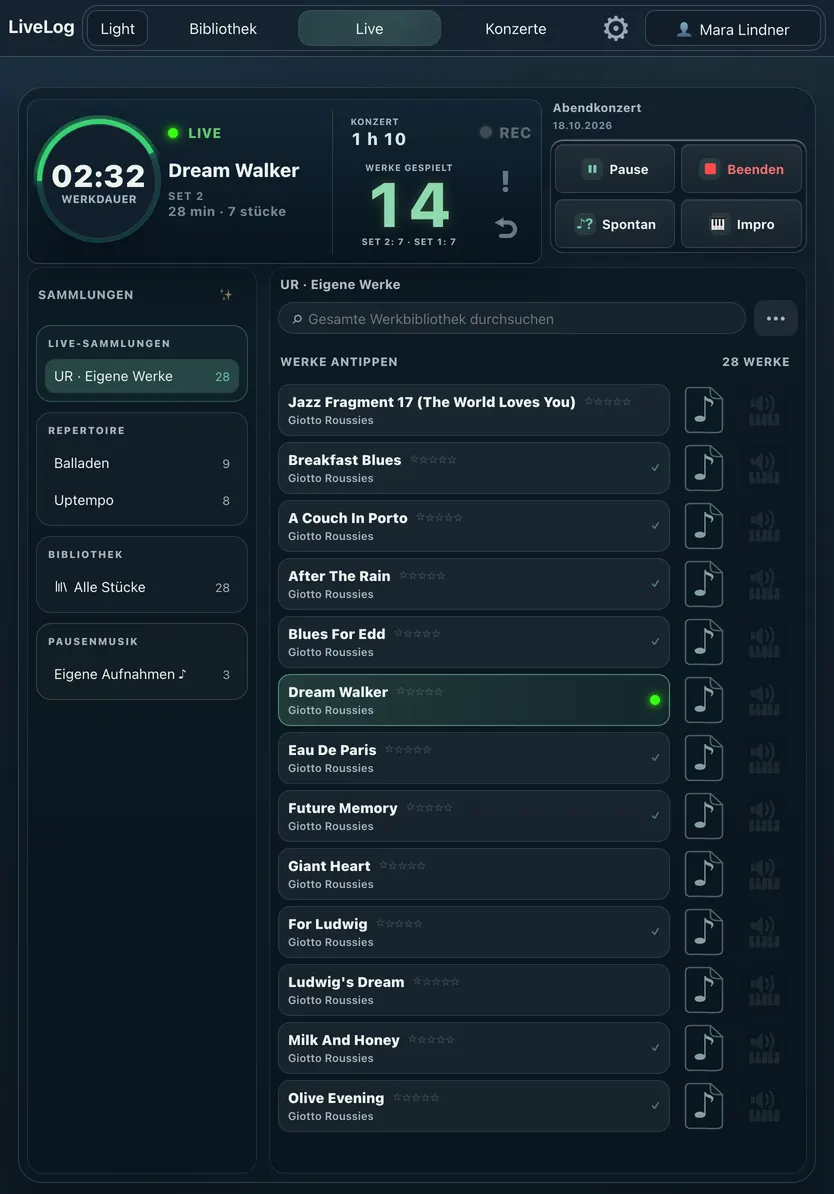Image resolution: width=834 pixels, height=1194 pixels.
Task: Open Eigene Aufnahmen under Pausenmusik
Action: click(142, 674)
